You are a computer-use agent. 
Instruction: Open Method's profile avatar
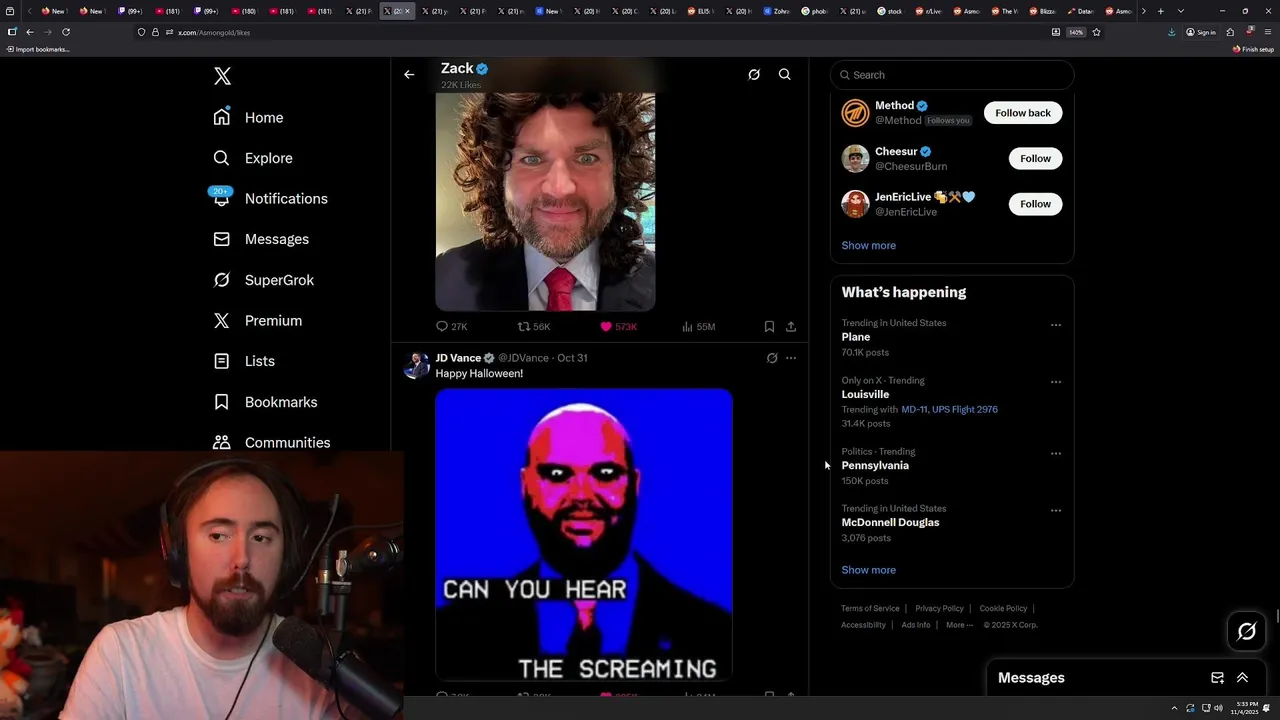pyautogui.click(x=855, y=113)
